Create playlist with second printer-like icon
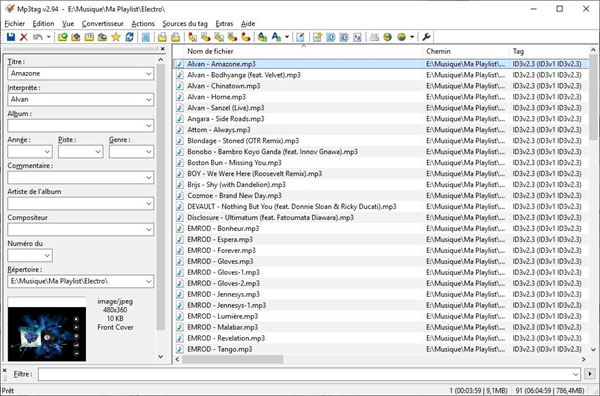This screenshot has width=600, height=396. (x=176, y=37)
